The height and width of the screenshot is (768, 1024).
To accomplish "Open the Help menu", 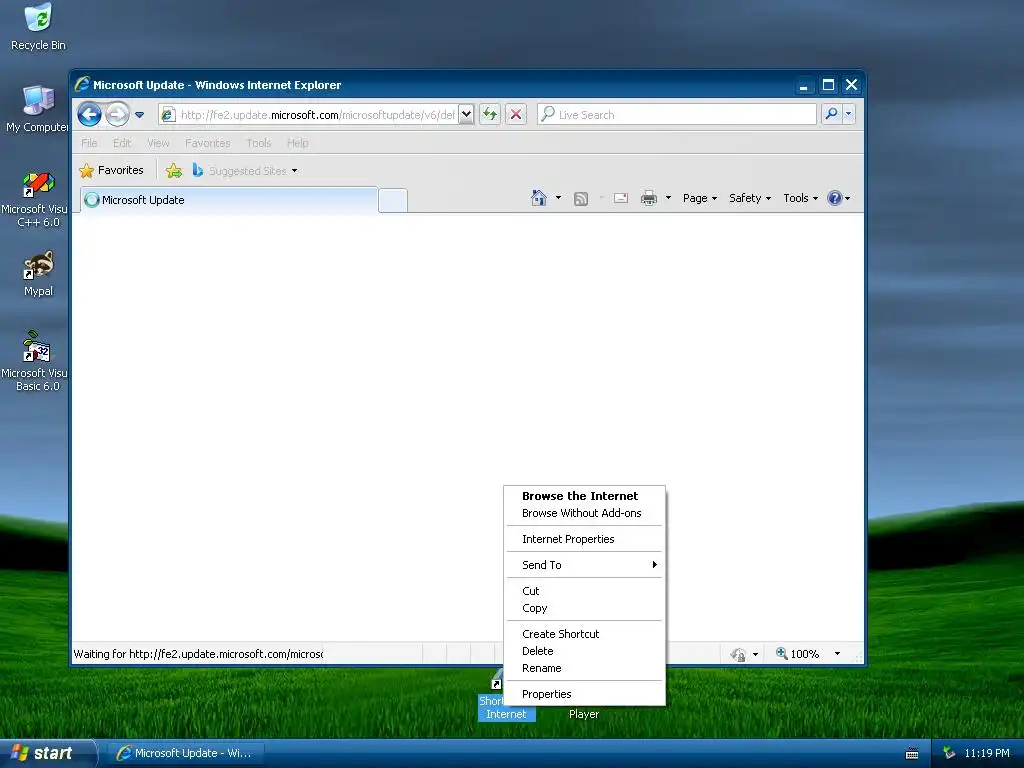I will 298,143.
